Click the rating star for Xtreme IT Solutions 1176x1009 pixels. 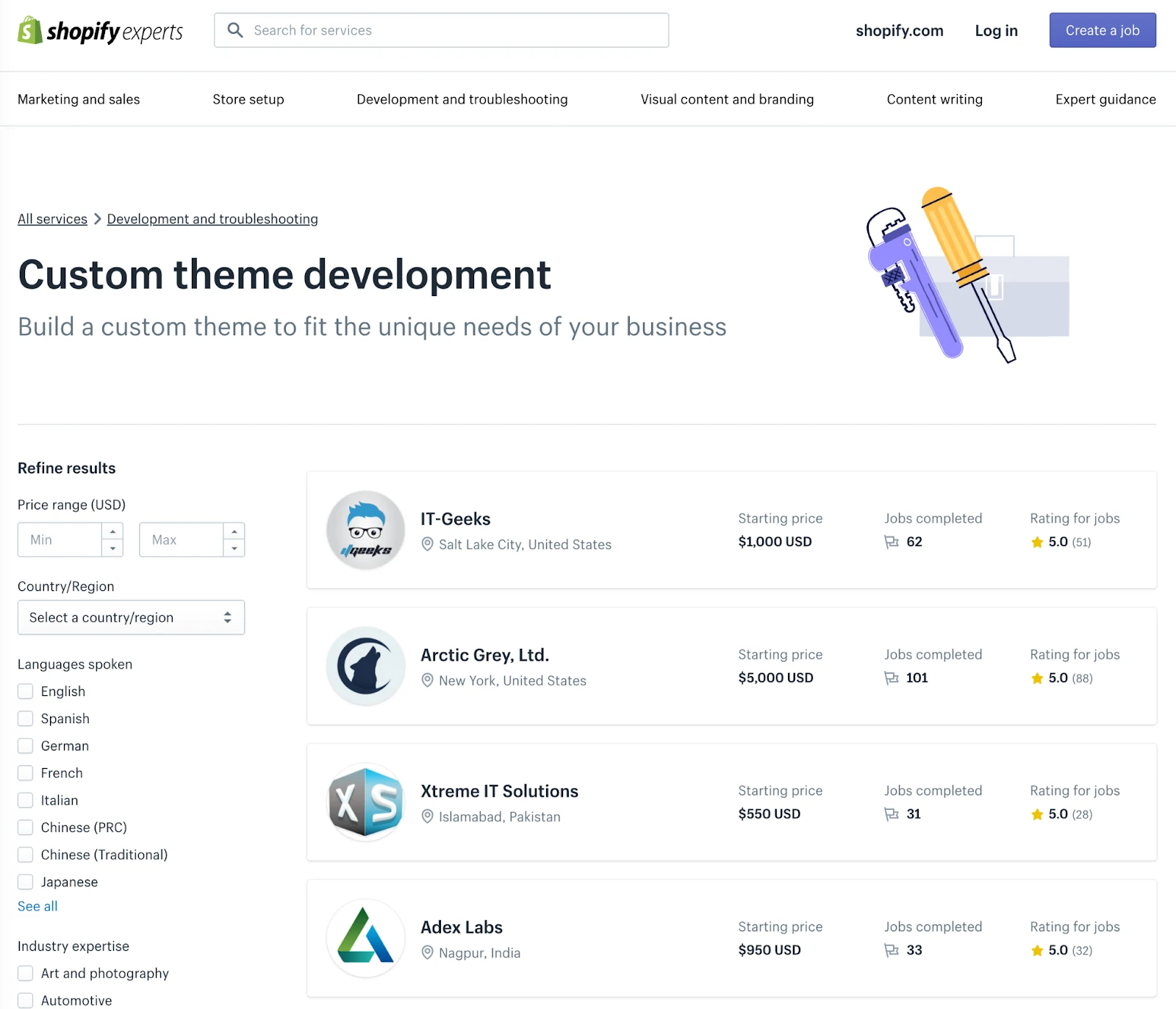click(1037, 814)
